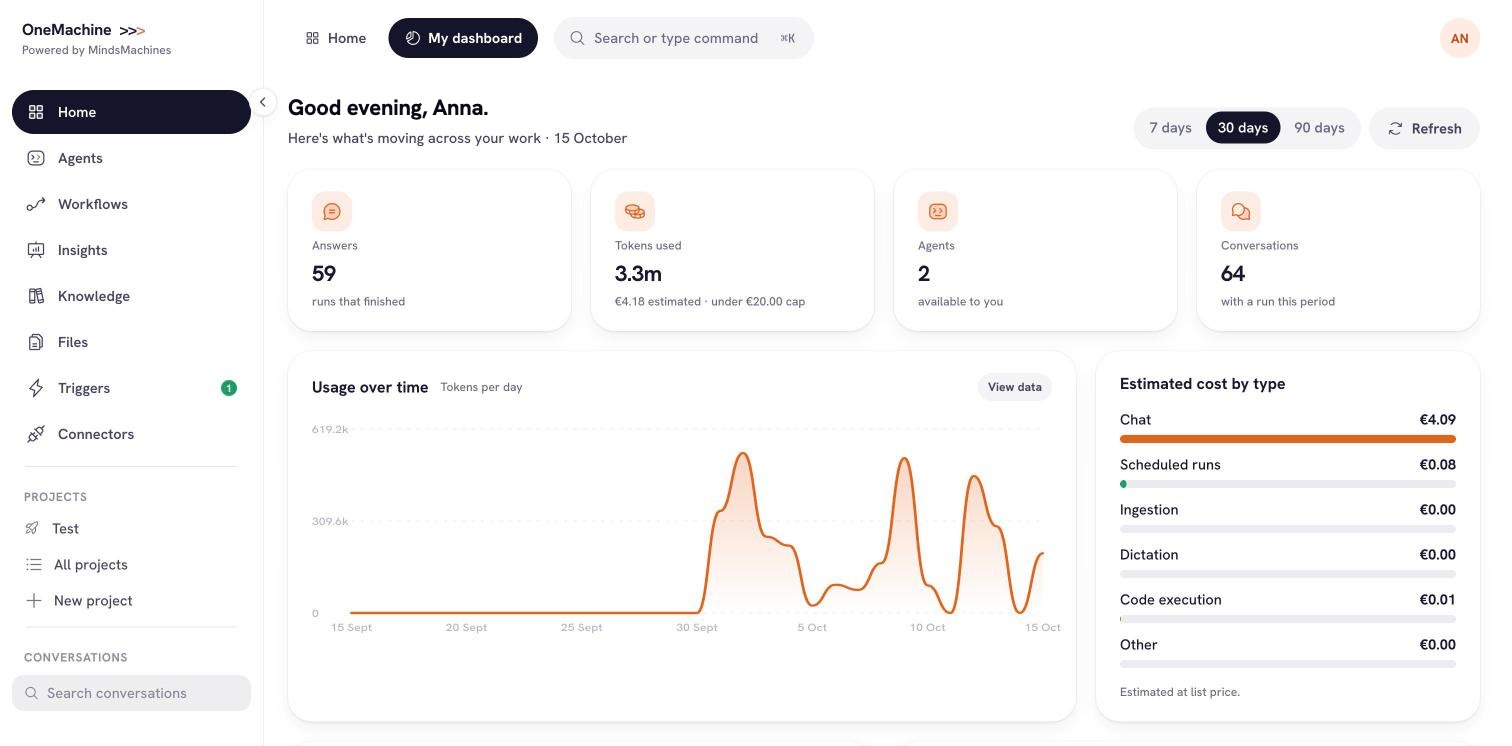
Task: Click the Conversations card bubbles icon
Action: (1241, 212)
